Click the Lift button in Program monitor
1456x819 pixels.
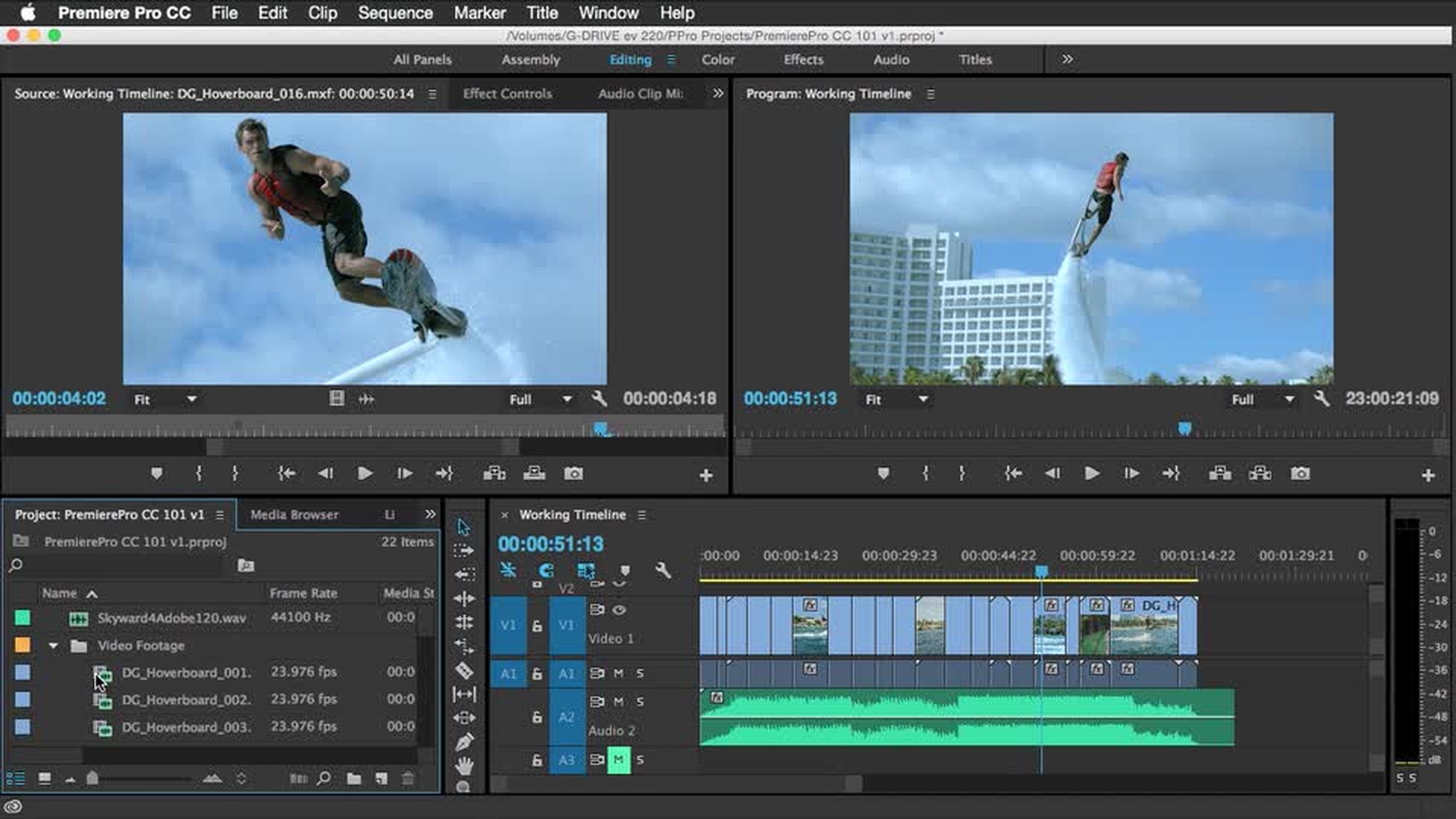1219,474
